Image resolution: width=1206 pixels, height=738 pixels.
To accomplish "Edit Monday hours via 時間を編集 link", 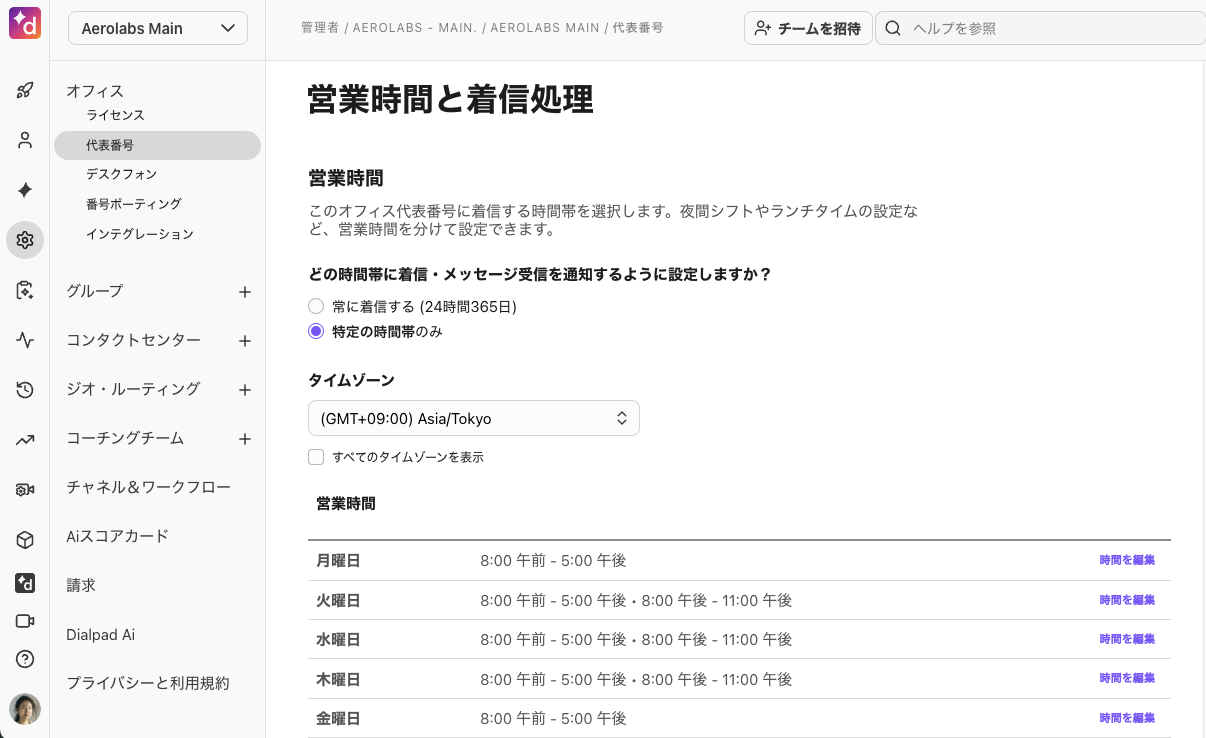I will (x=1126, y=560).
